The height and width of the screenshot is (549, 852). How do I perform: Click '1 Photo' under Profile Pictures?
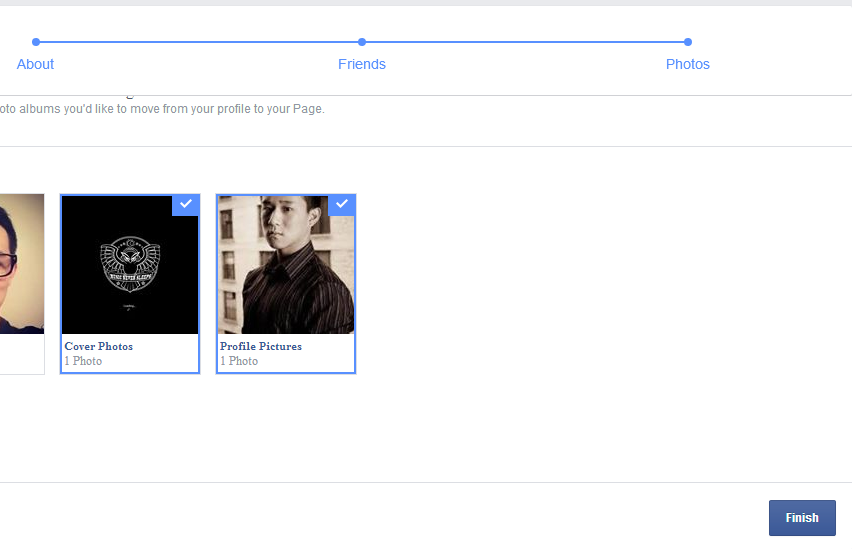click(239, 361)
